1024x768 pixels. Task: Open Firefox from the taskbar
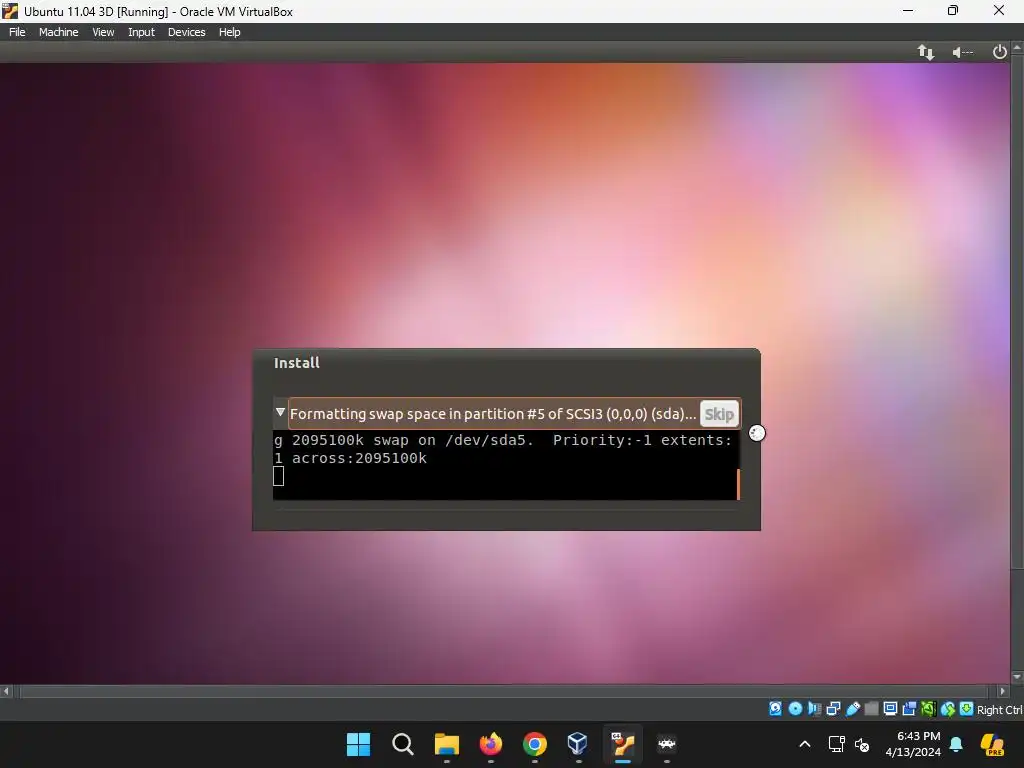pyautogui.click(x=490, y=744)
